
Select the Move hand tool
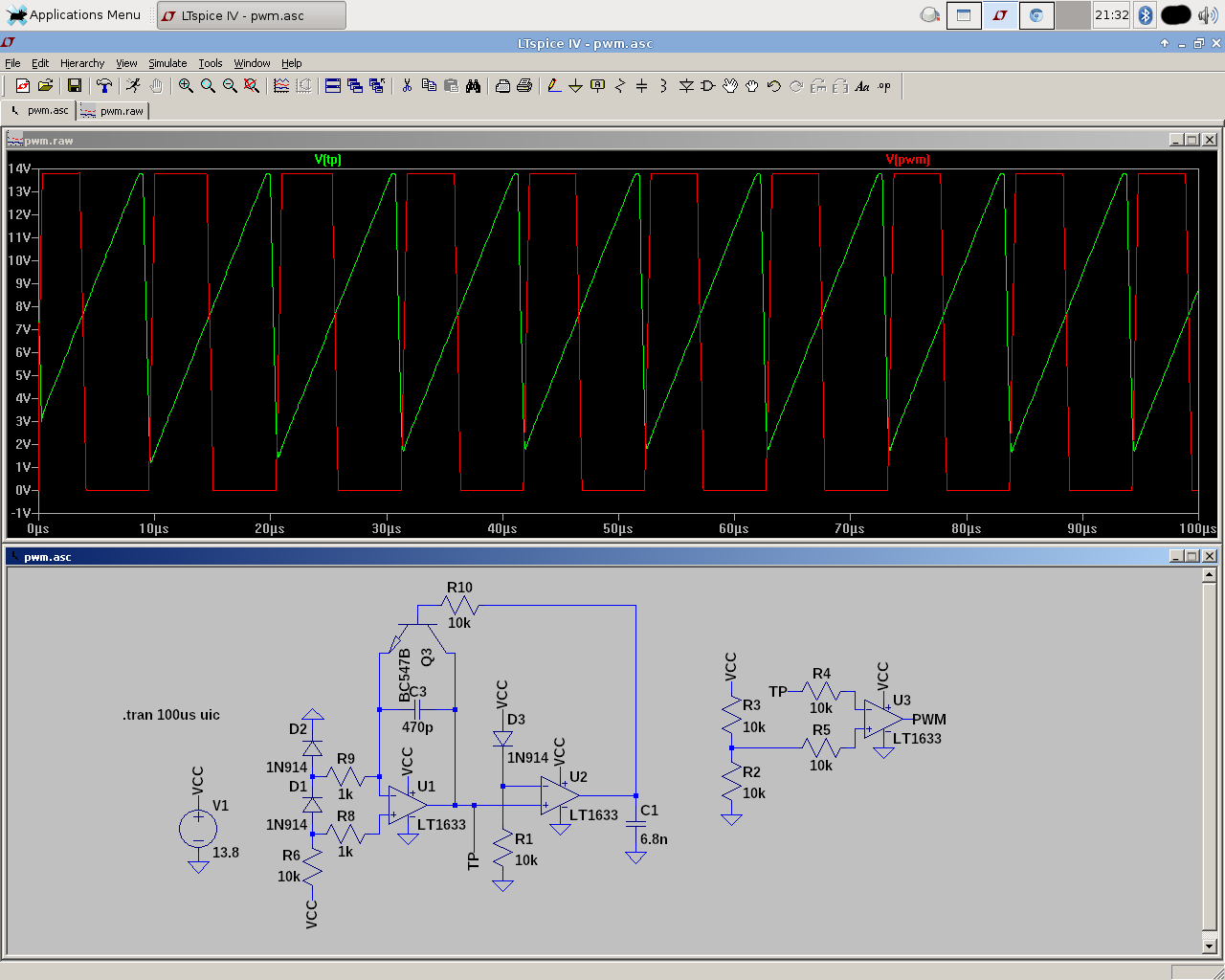click(730, 86)
